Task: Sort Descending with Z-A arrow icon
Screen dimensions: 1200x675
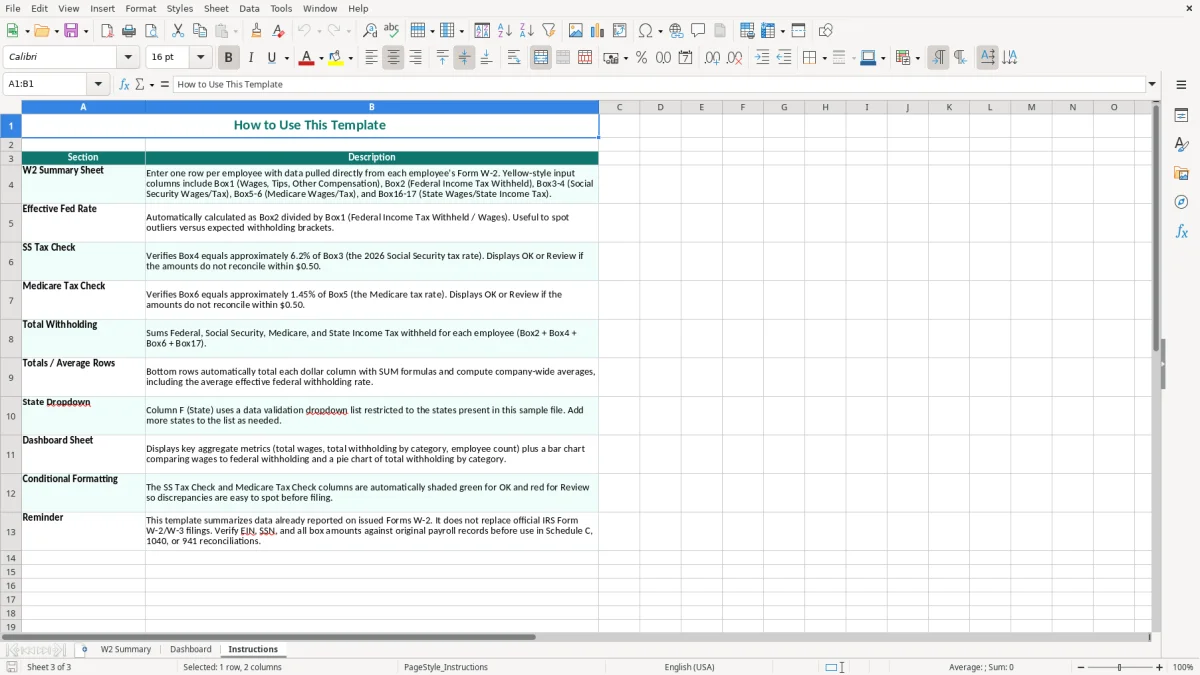Action: [526, 31]
